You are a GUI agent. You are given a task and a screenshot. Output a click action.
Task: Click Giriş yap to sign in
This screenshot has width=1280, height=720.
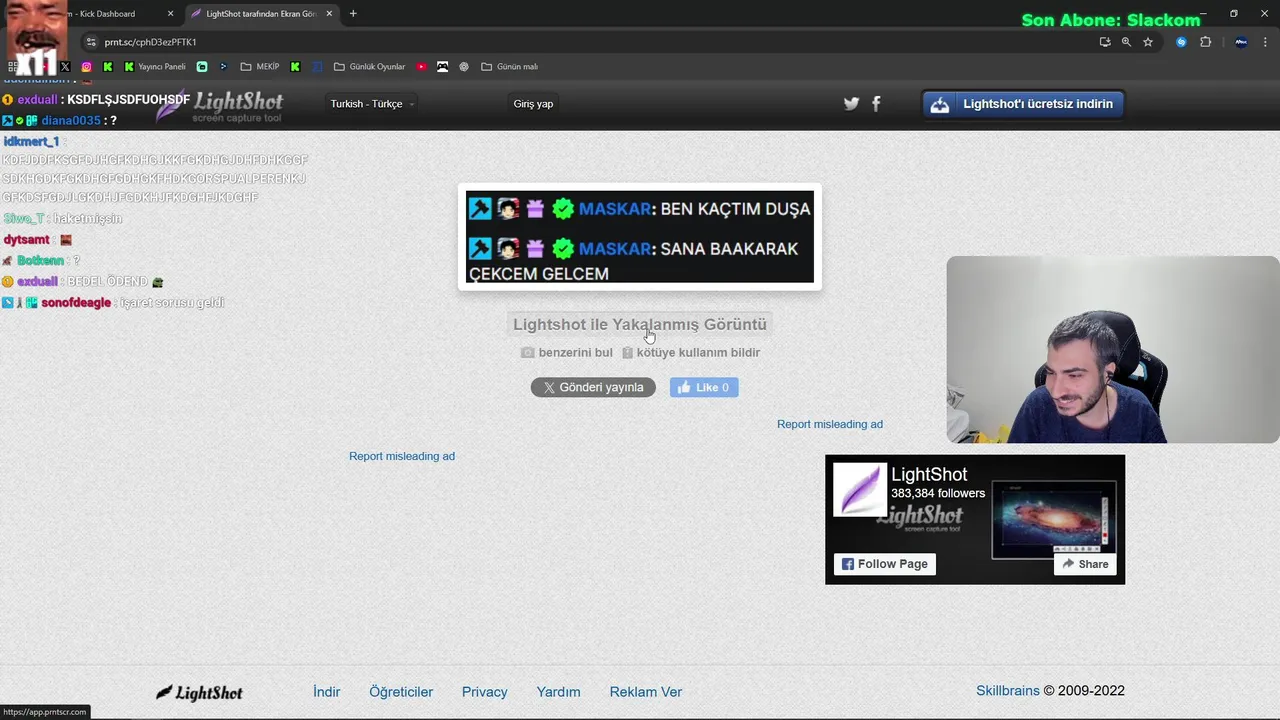[533, 104]
